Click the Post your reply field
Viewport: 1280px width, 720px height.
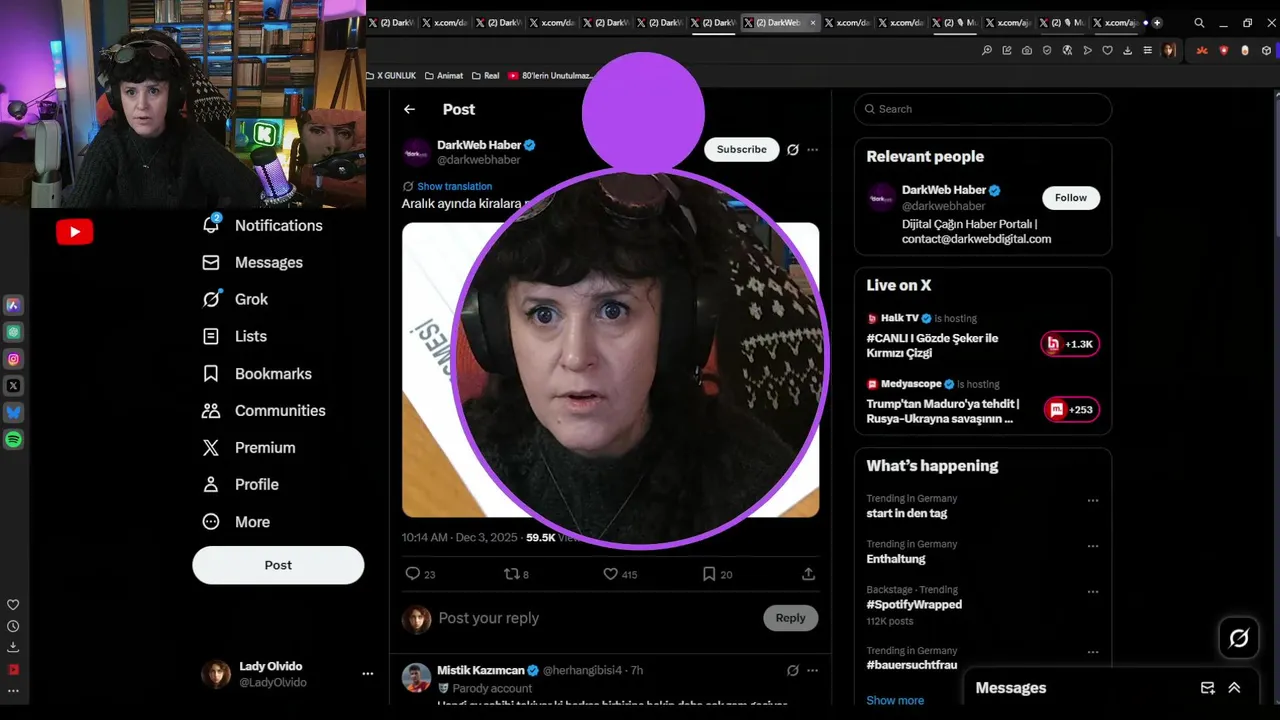click(x=595, y=618)
